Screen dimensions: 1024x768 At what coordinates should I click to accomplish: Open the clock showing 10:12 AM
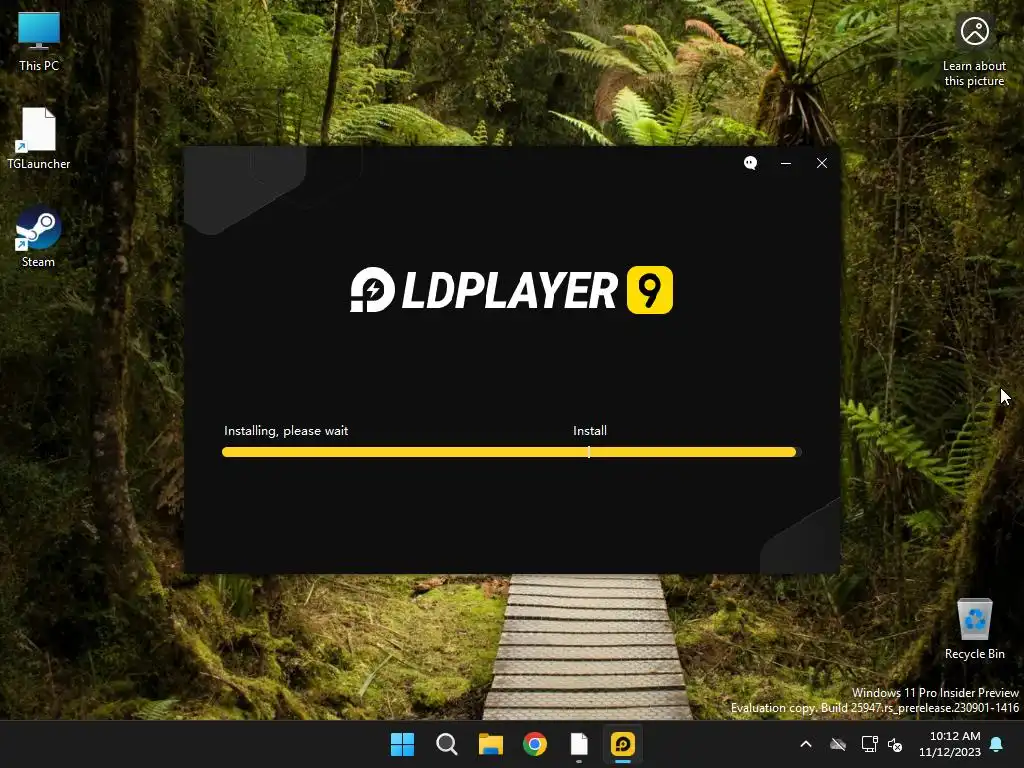(x=950, y=744)
